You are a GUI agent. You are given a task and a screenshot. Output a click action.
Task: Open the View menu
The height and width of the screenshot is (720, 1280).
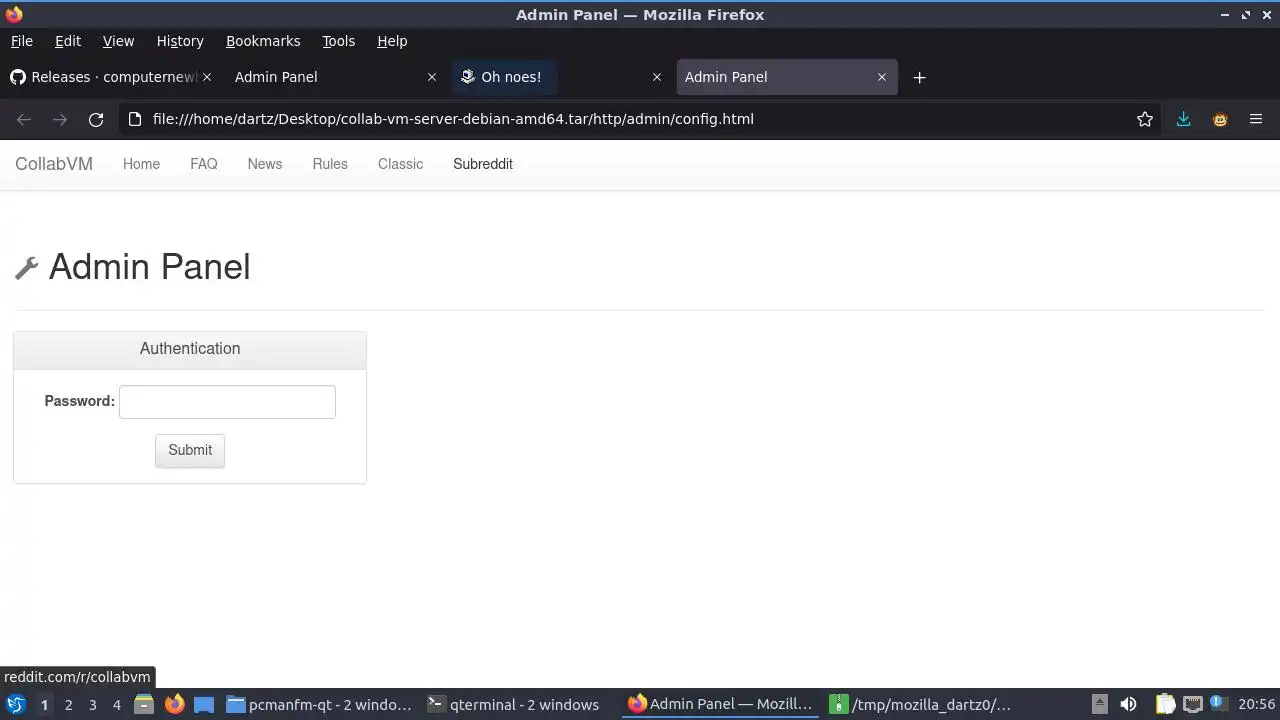pyautogui.click(x=118, y=41)
